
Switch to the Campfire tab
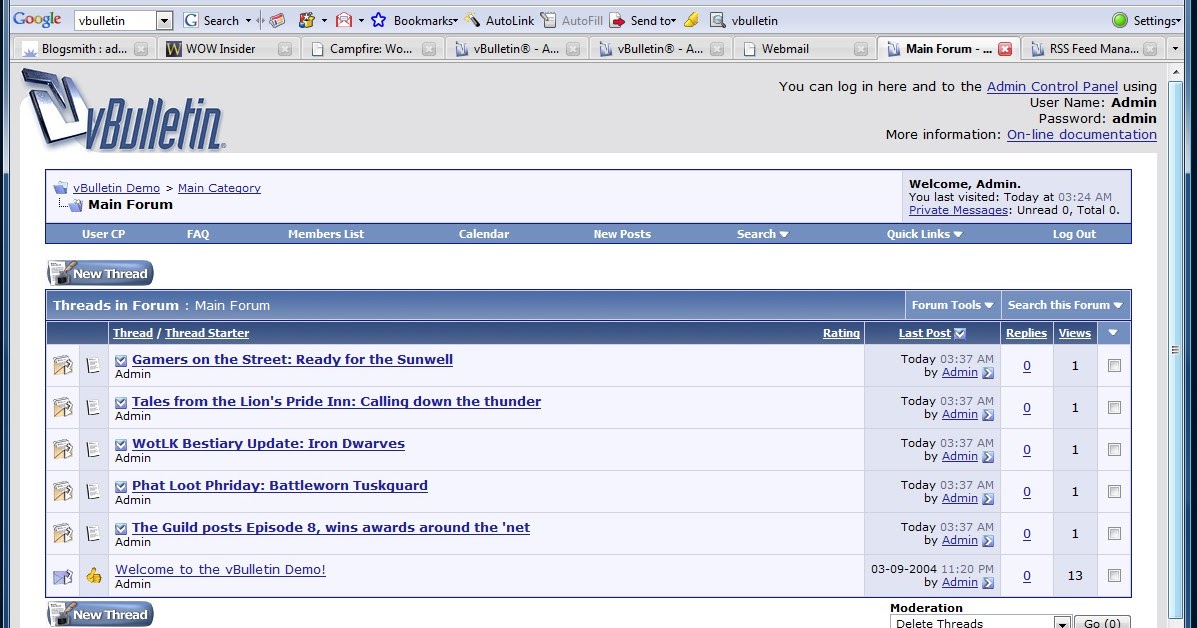coord(373,49)
